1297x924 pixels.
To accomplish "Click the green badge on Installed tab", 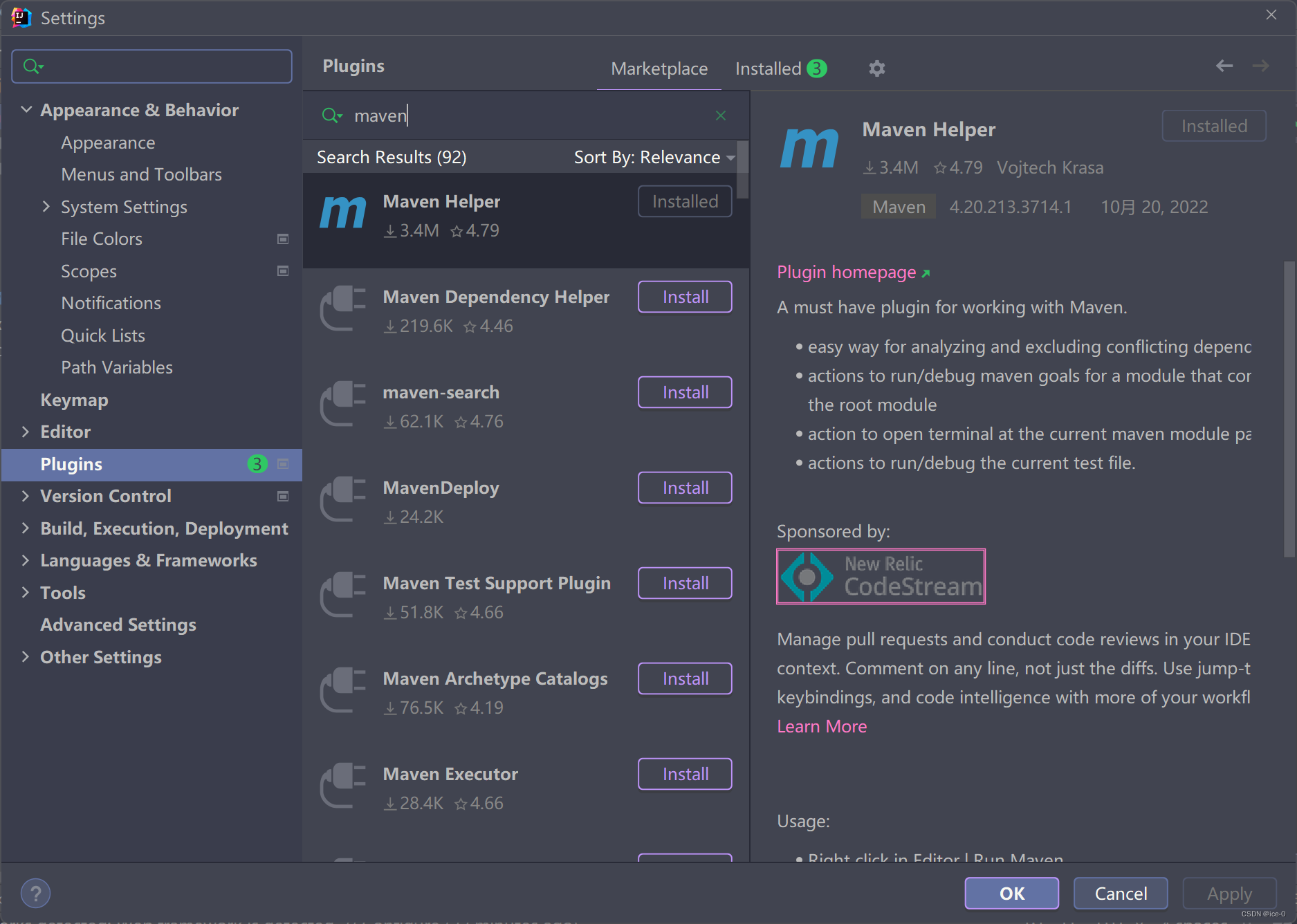I will [x=817, y=68].
